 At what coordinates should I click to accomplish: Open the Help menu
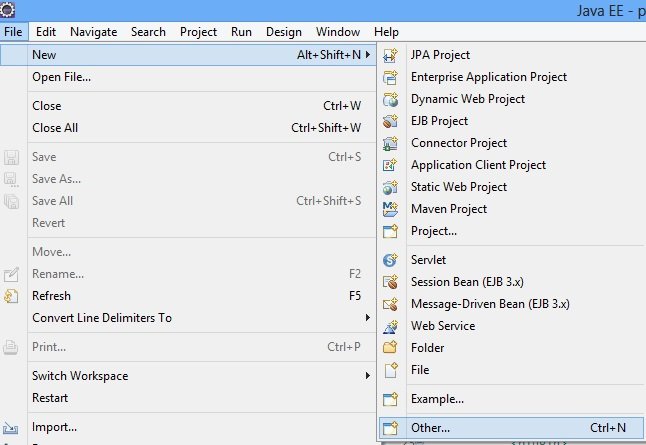pyautogui.click(x=386, y=32)
